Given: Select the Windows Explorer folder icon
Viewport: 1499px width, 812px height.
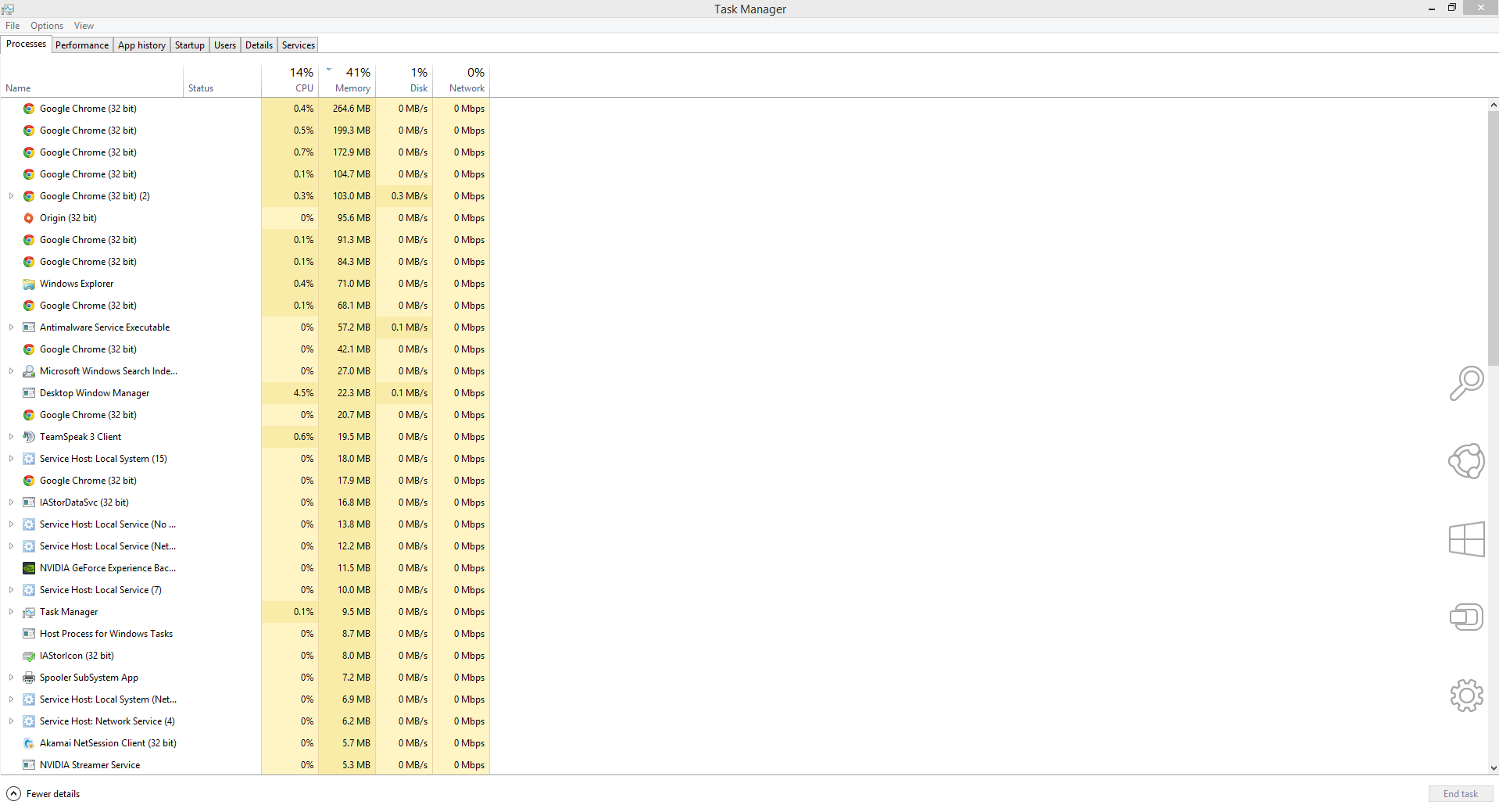Looking at the screenshot, I should click(x=29, y=284).
